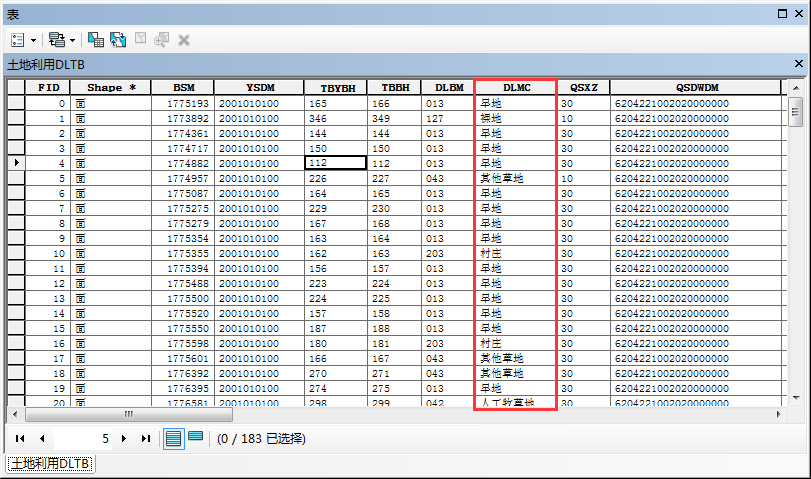Expand the Table Options dropdown arrow

(x=33, y=40)
